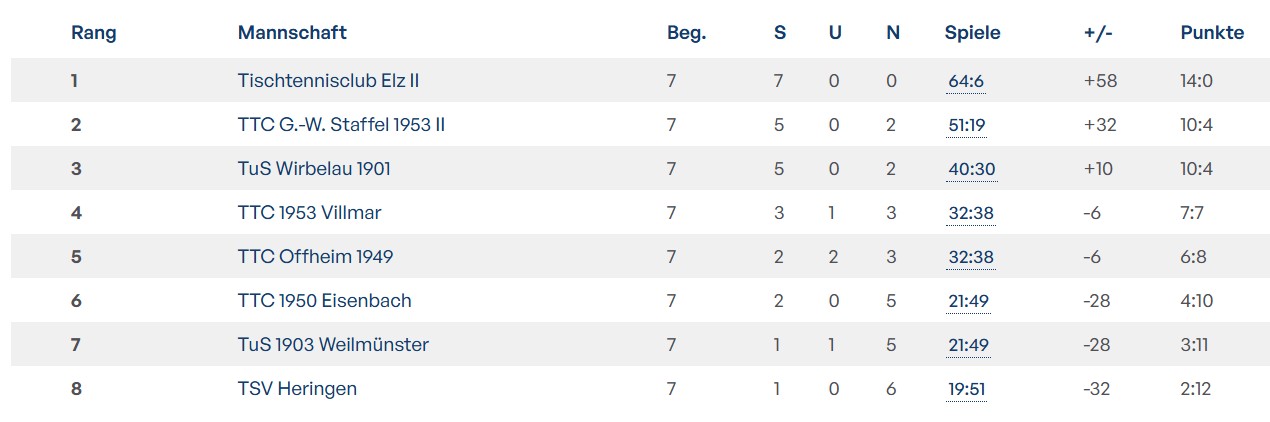Screen dimensions: 1270x422
Task: Click the 40:30 games result
Action: (x=971, y=169)
